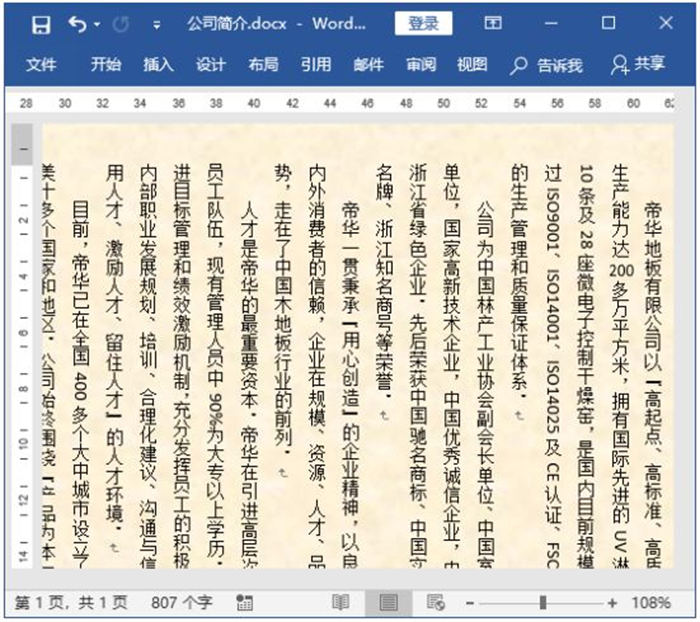
Task: Click the proofing icon in status bar
Action: (x=244, y=602)
